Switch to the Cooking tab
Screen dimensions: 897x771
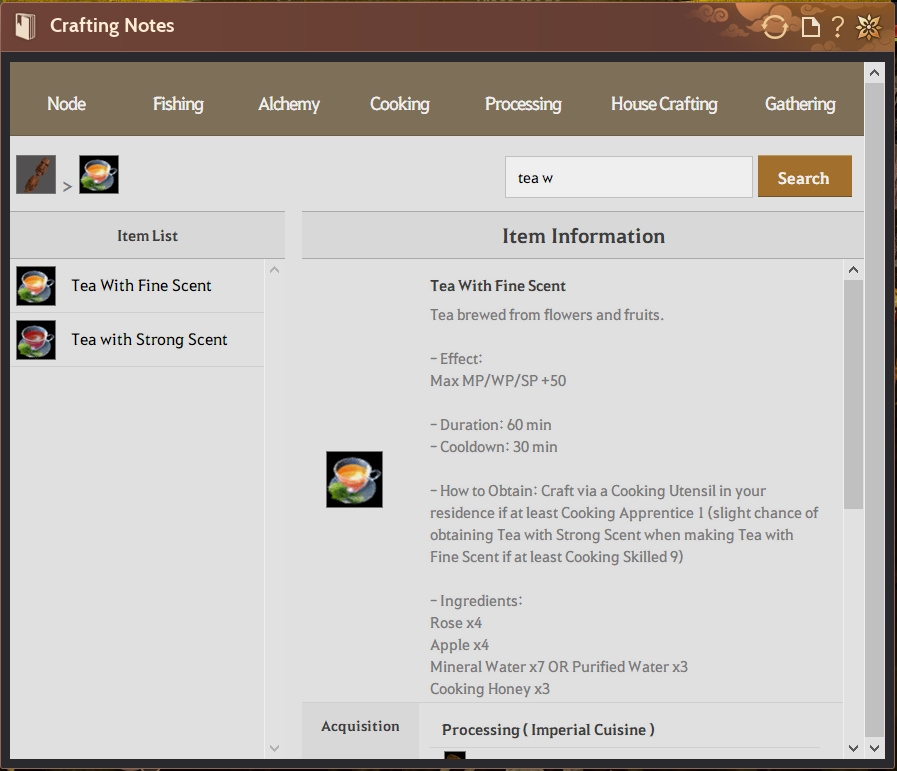coord(400,104)
